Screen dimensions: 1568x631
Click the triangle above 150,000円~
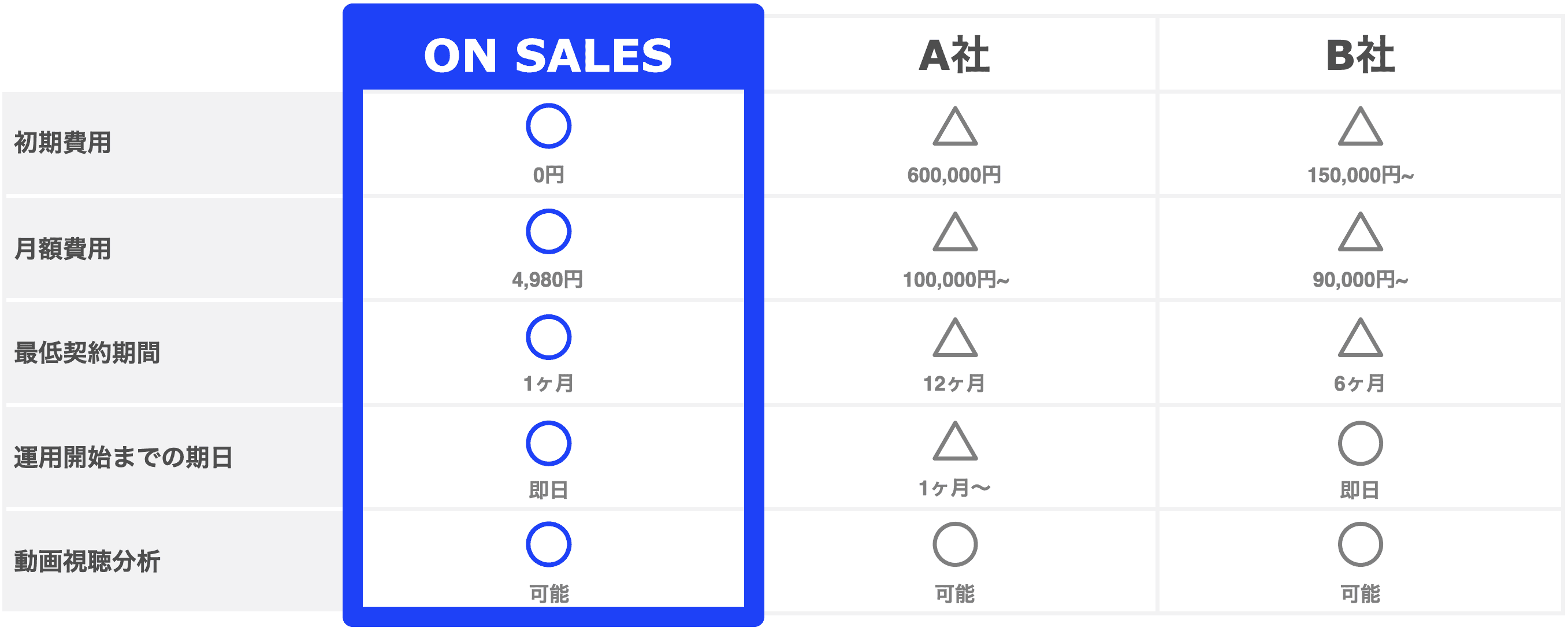click(1360, 128)
